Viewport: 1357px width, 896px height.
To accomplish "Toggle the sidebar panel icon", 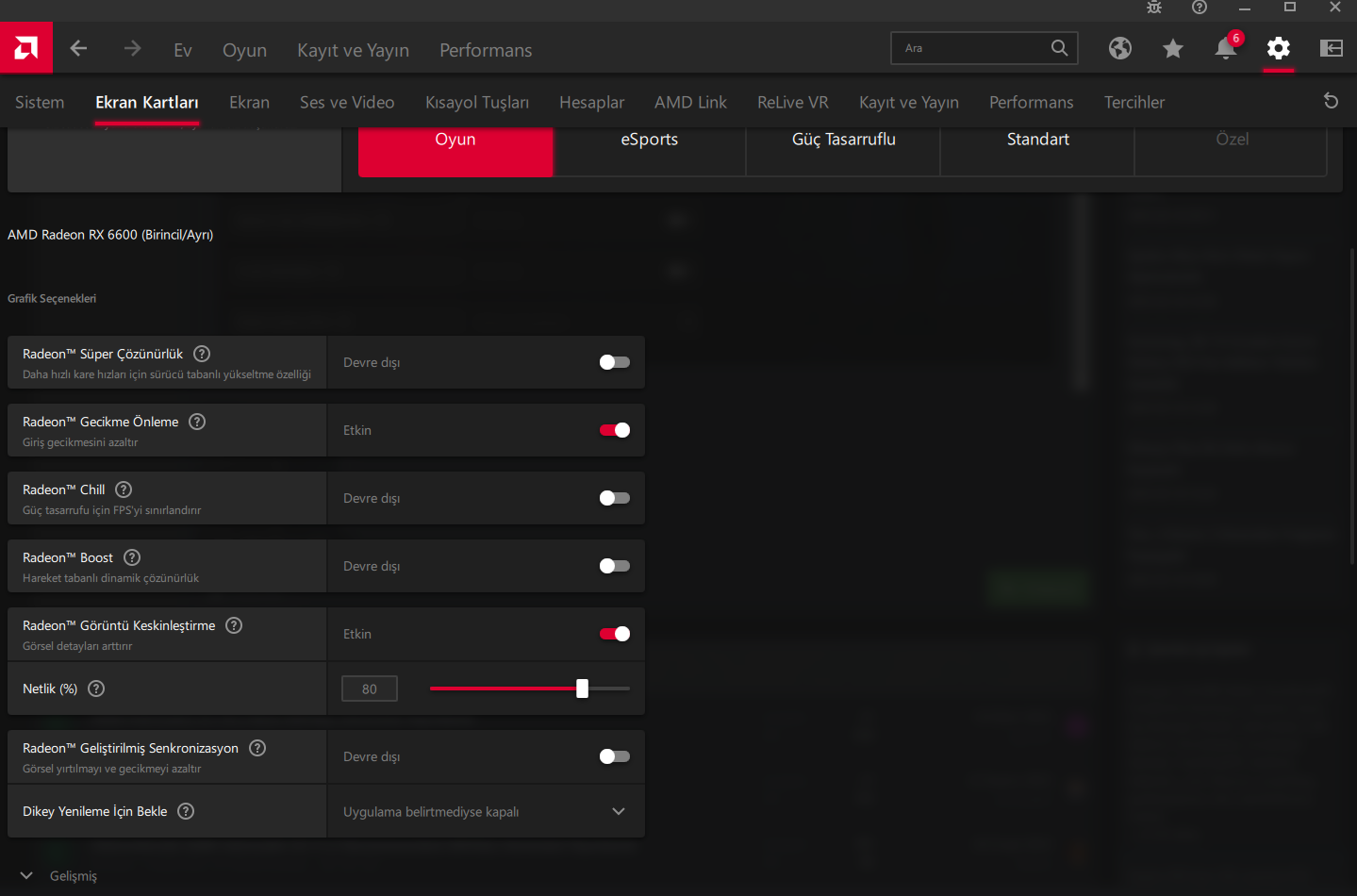I will tap(1332, 48).
